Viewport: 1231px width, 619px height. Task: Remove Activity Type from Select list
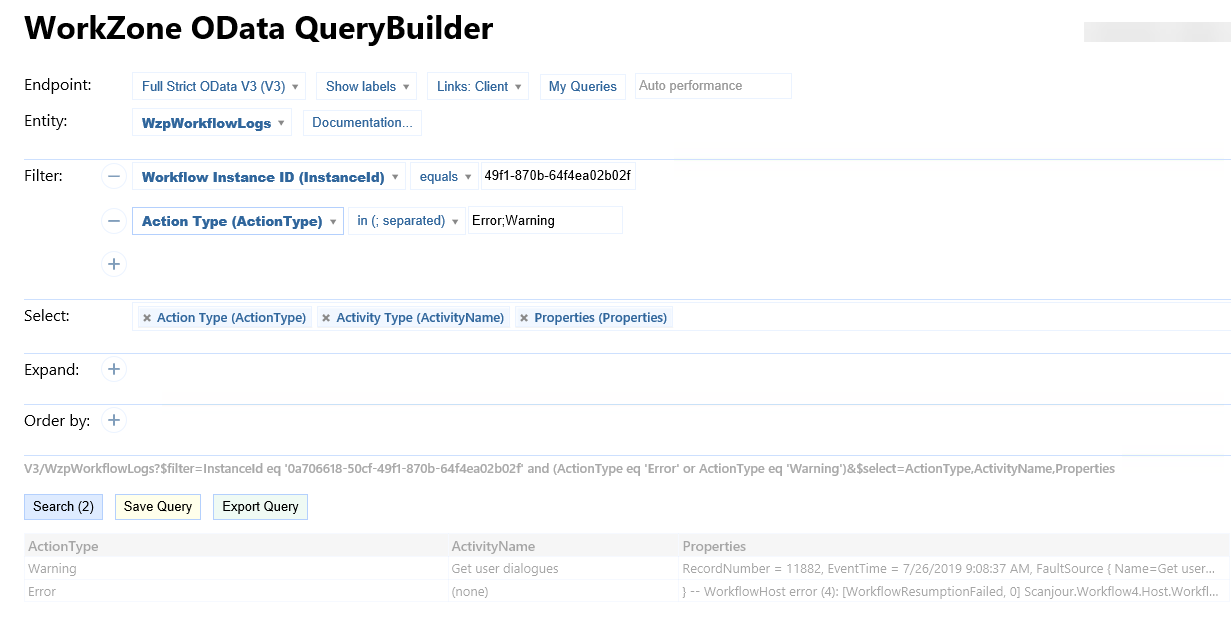click(326, 318)
